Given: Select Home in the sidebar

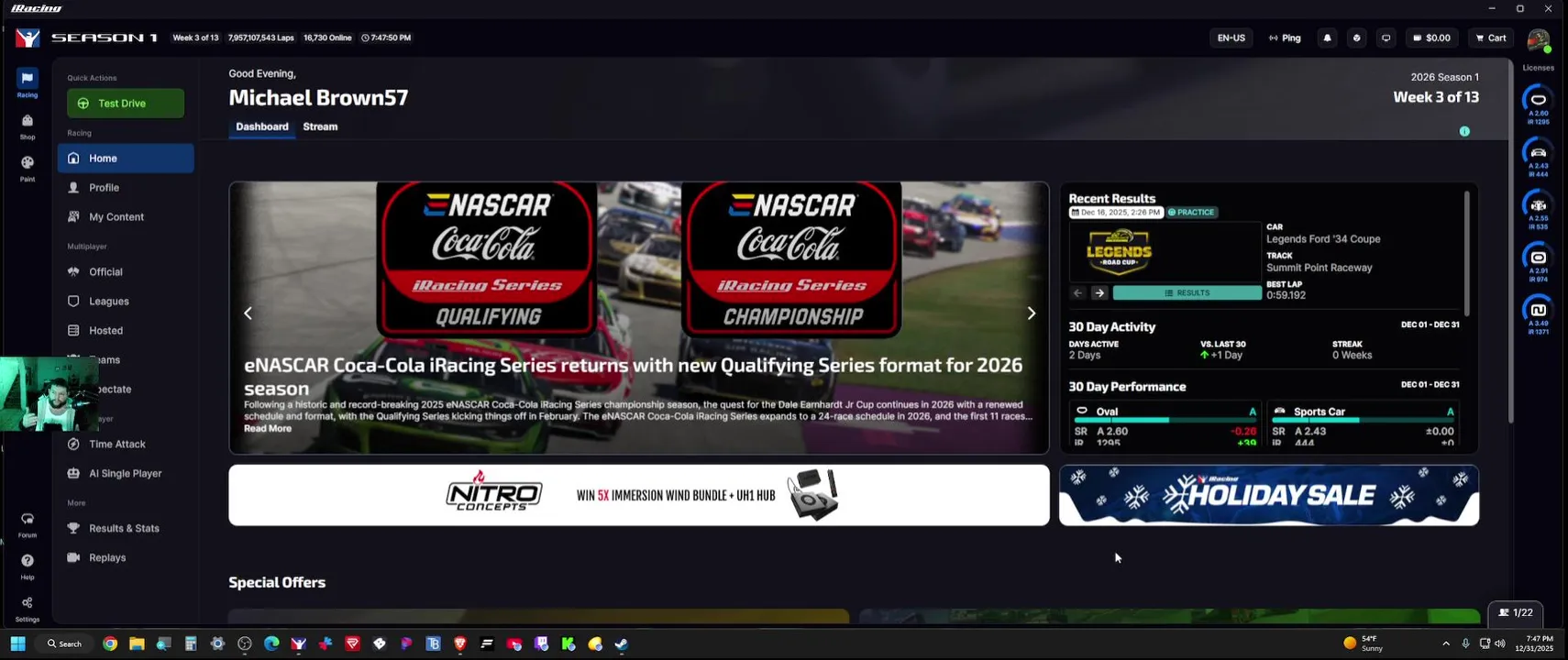Looking at the screenshot, I should (x=126, y=159).
